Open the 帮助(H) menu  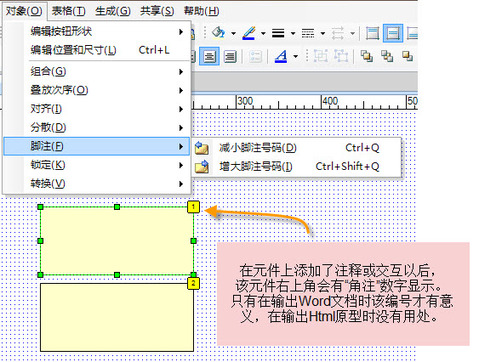coord(201,11)
